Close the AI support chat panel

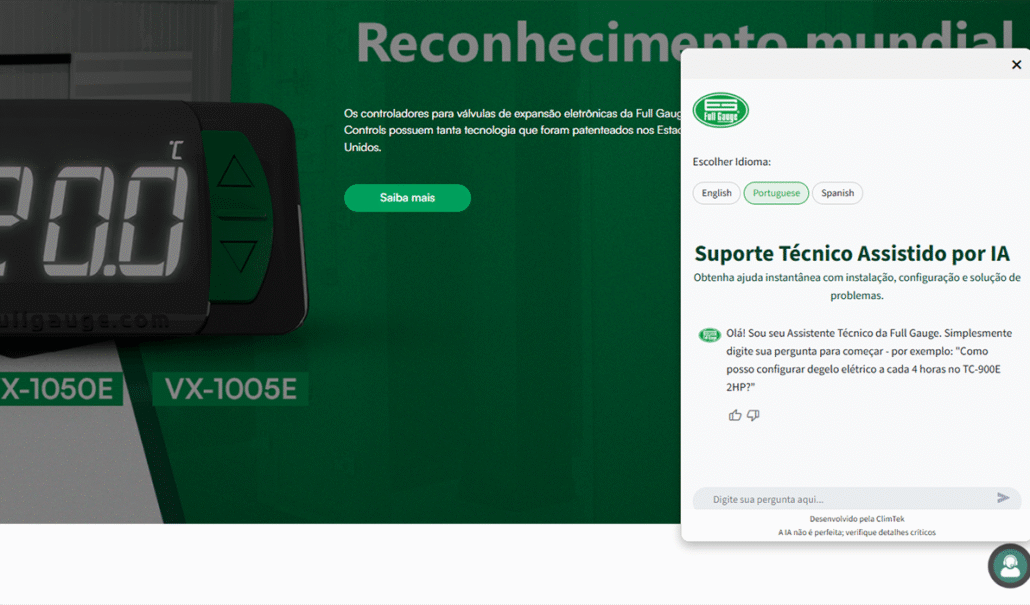pyautogui.click(x=1016, y=64)
